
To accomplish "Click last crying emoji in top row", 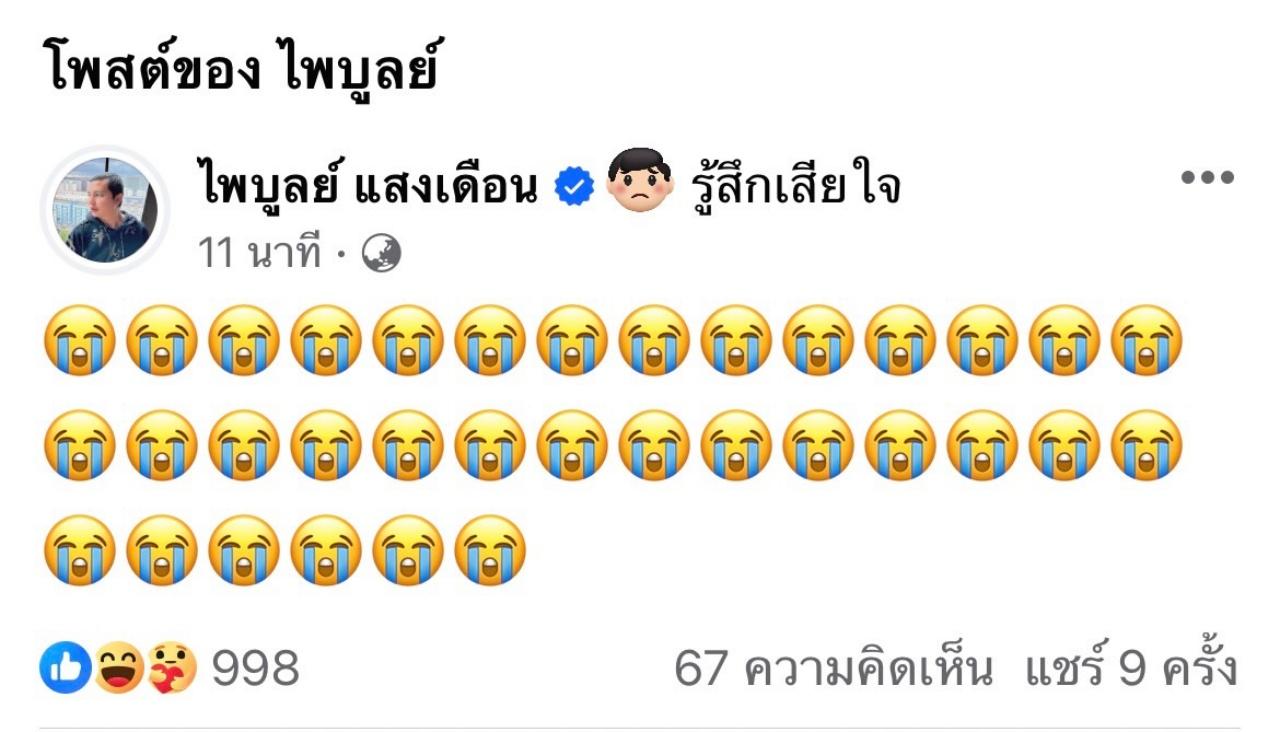I will (1146, 340).
